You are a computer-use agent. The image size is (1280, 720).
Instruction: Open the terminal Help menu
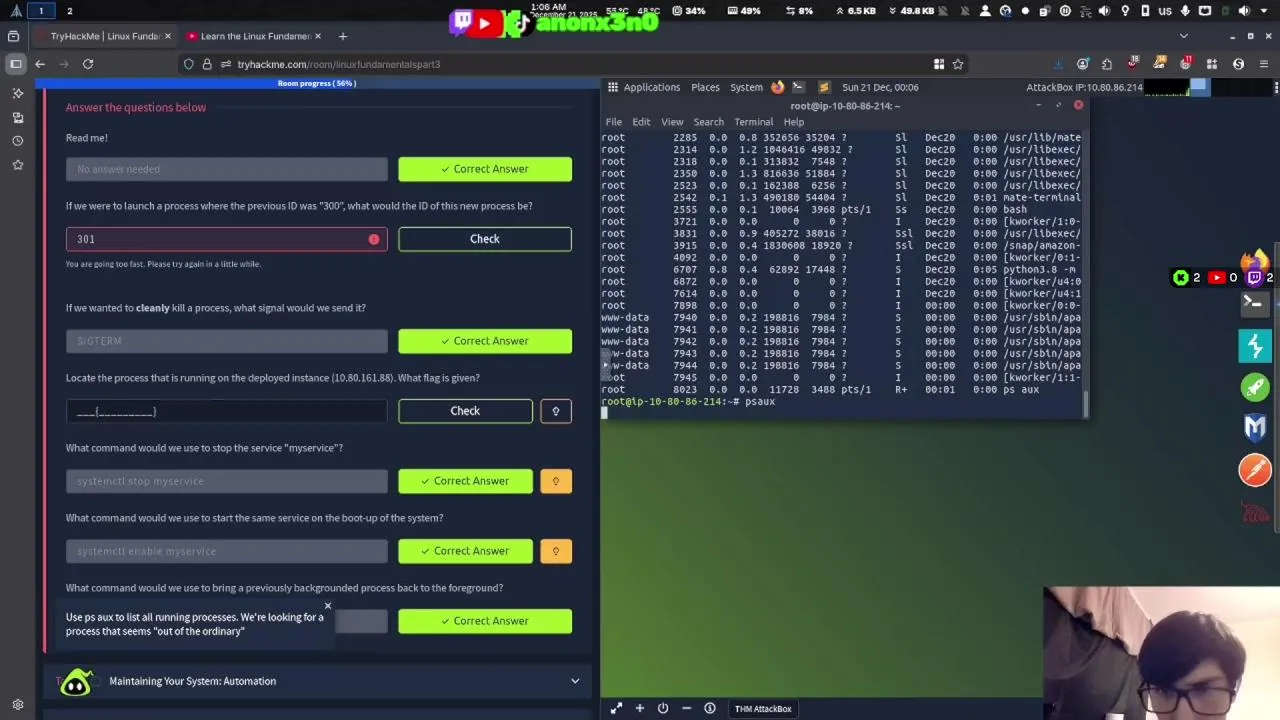coord(793,122)
